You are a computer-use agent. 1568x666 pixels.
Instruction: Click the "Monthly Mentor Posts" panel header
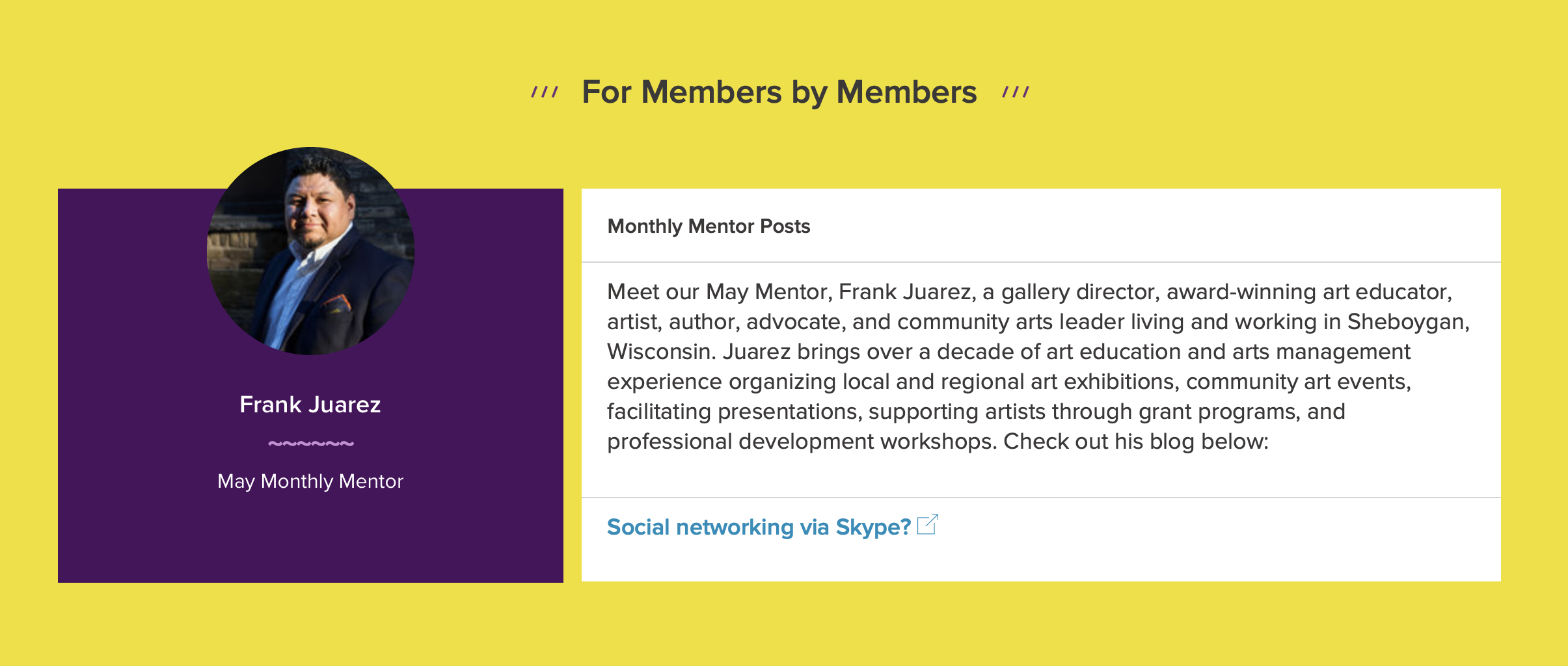tap(709, 226)
